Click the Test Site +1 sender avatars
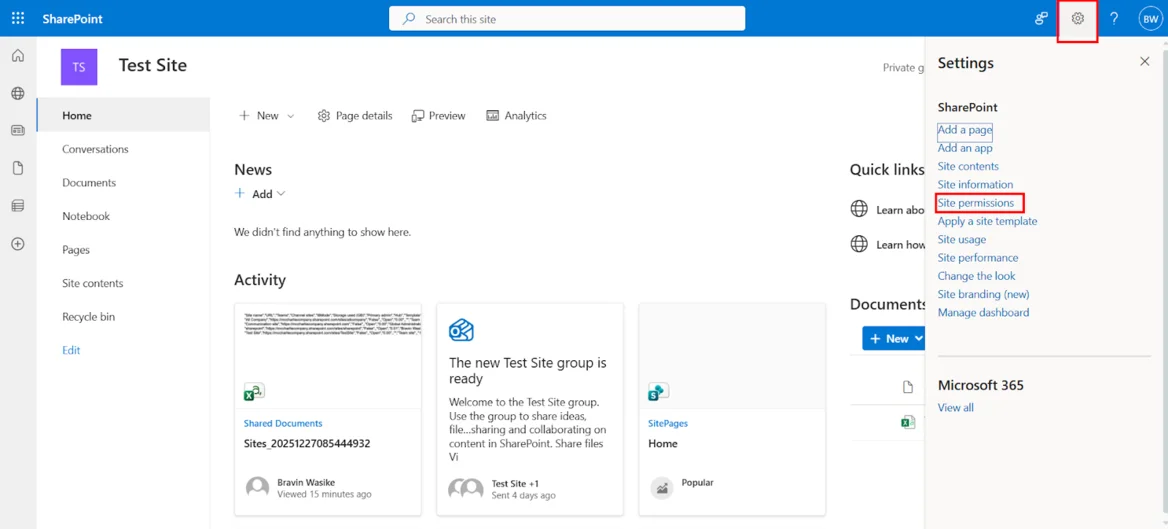This screenshot has height=529, width=1168. point(466,488)
